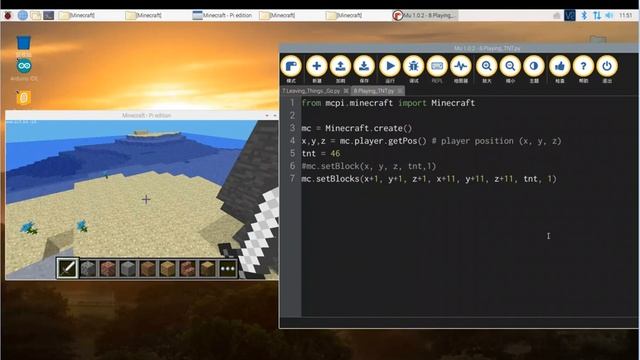Select the sword slot in Minecraft hotbar
The width and height of the screenshot is (640, 360).
pos(67,268)
